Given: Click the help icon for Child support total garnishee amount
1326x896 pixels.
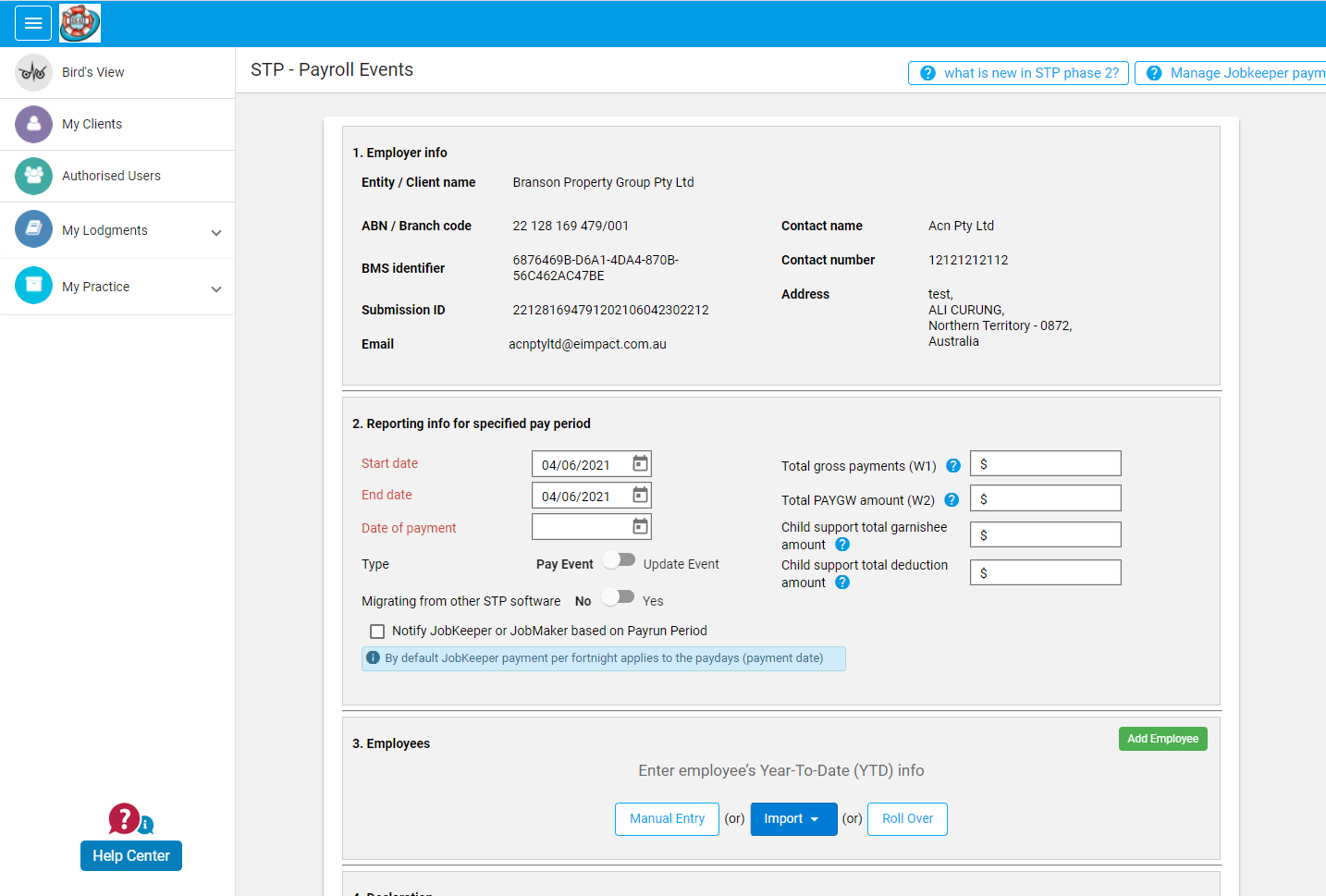Looking at the screenshot, I should [x=841, y=545].
